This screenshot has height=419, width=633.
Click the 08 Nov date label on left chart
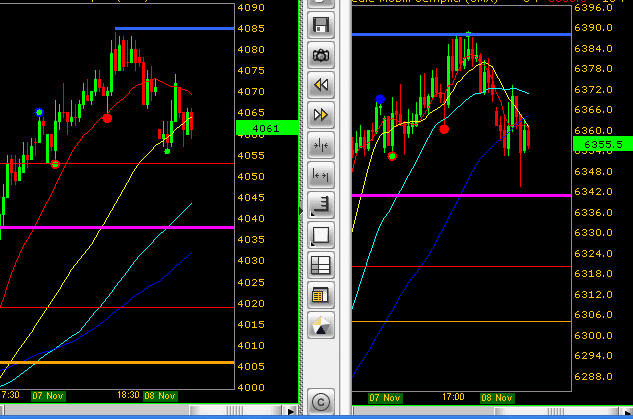[160, 396]
